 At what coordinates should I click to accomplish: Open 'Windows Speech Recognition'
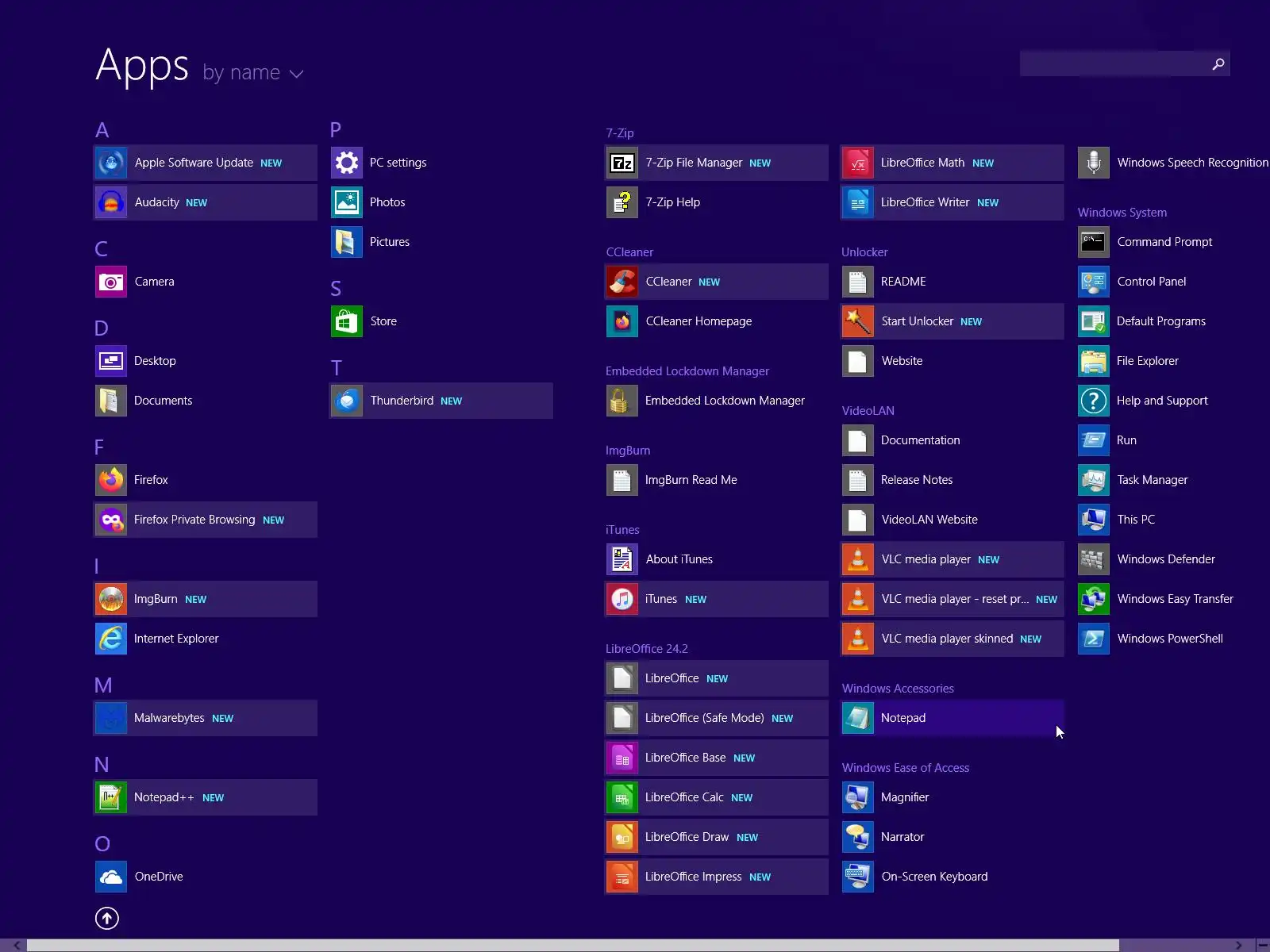[x=1173, y=163]
